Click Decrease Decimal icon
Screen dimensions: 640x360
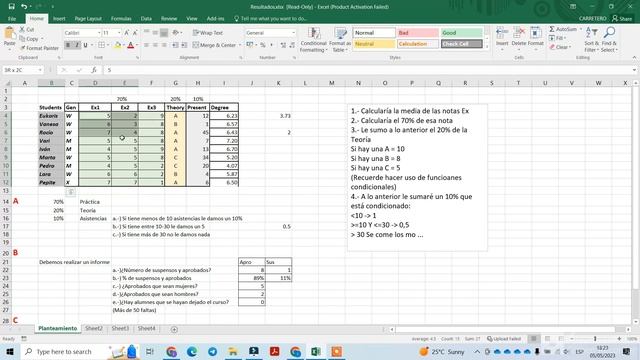click(292, 45)
